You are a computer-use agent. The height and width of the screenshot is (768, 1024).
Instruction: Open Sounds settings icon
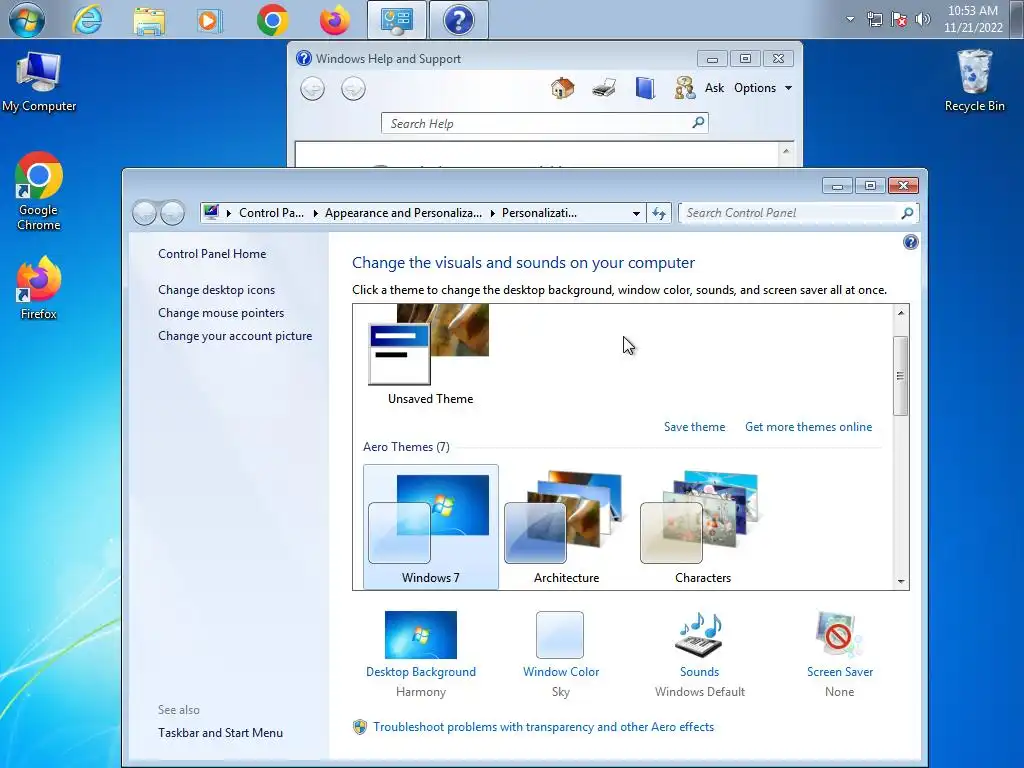click(x=699, y=634)
